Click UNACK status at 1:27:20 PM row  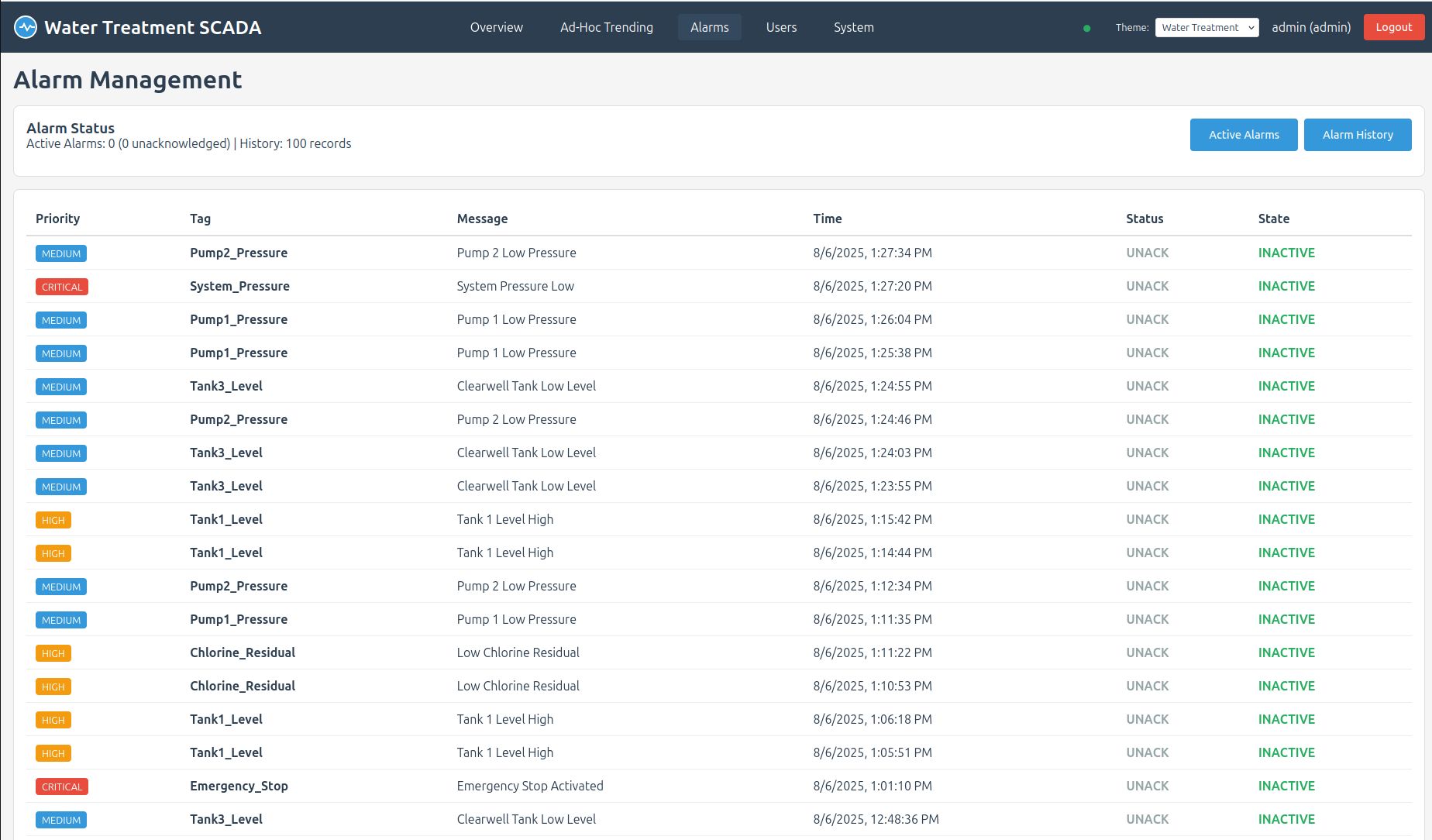(1148, 286)
